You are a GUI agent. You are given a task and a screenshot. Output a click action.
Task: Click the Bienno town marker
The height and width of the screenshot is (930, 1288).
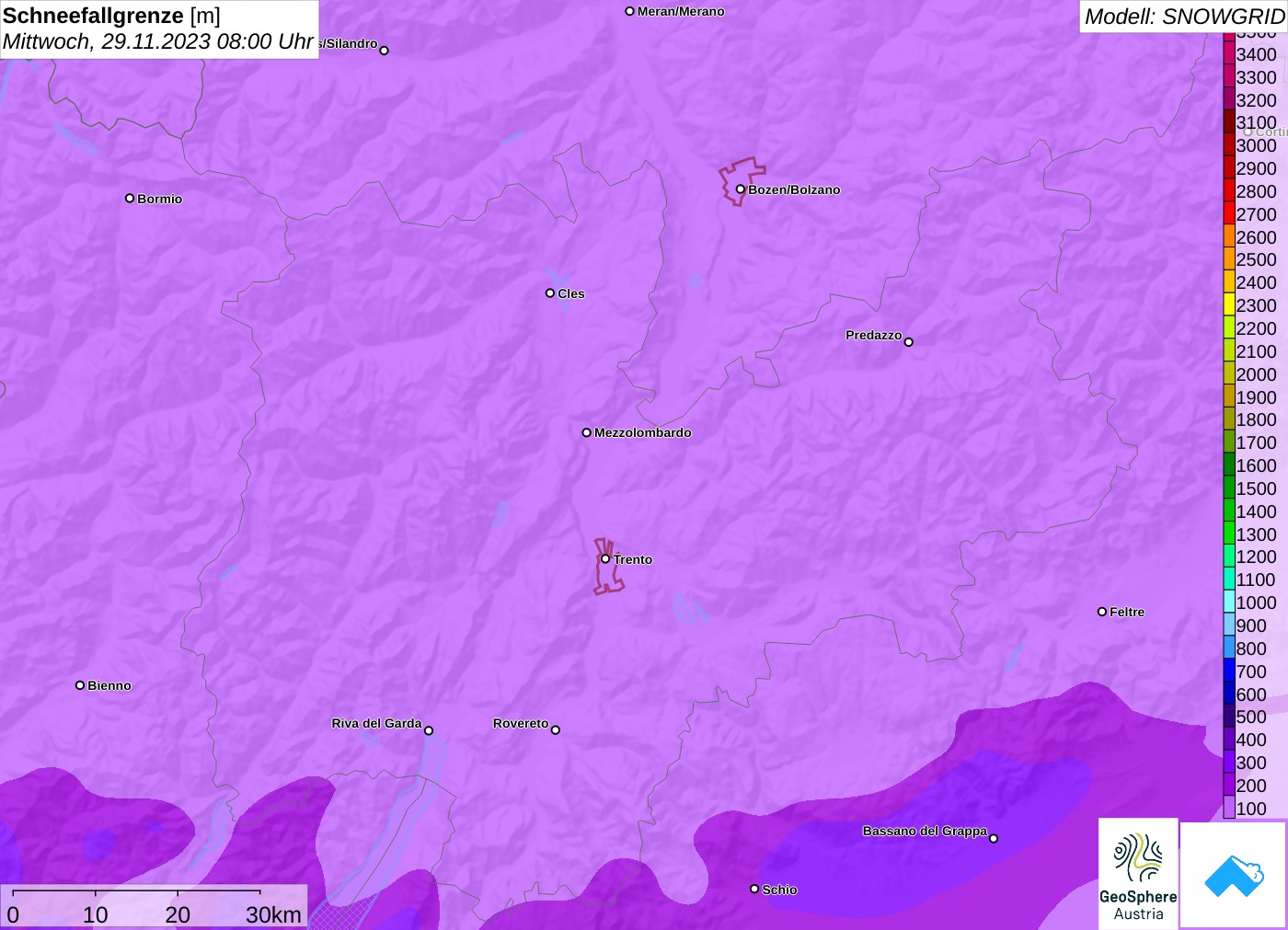point(80,685)
